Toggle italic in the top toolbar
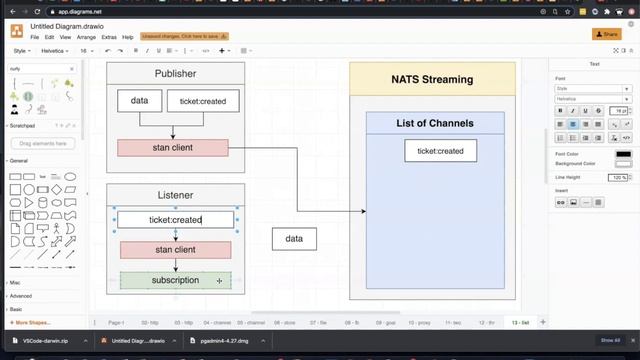640x360 pixels. [147, 51]
